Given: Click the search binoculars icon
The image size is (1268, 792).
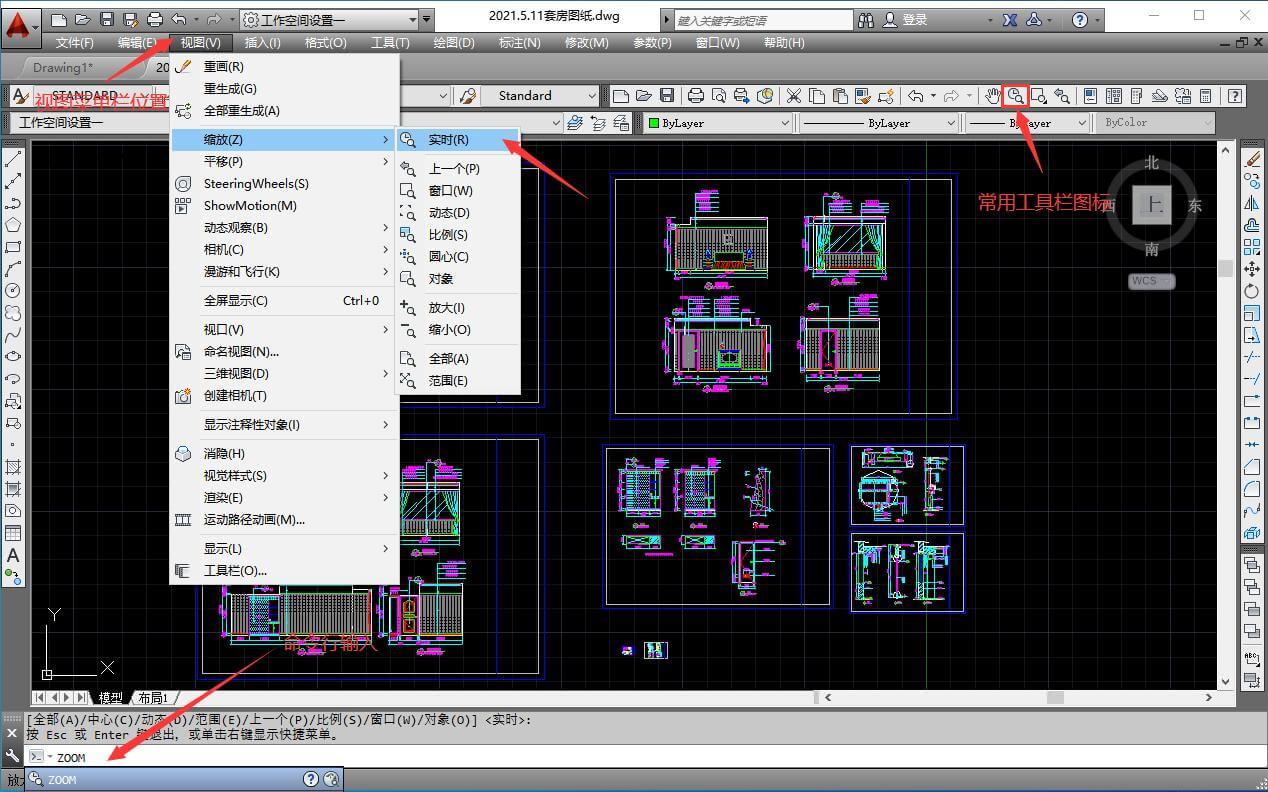Looking at the screenshot, I should coord(866,19).
